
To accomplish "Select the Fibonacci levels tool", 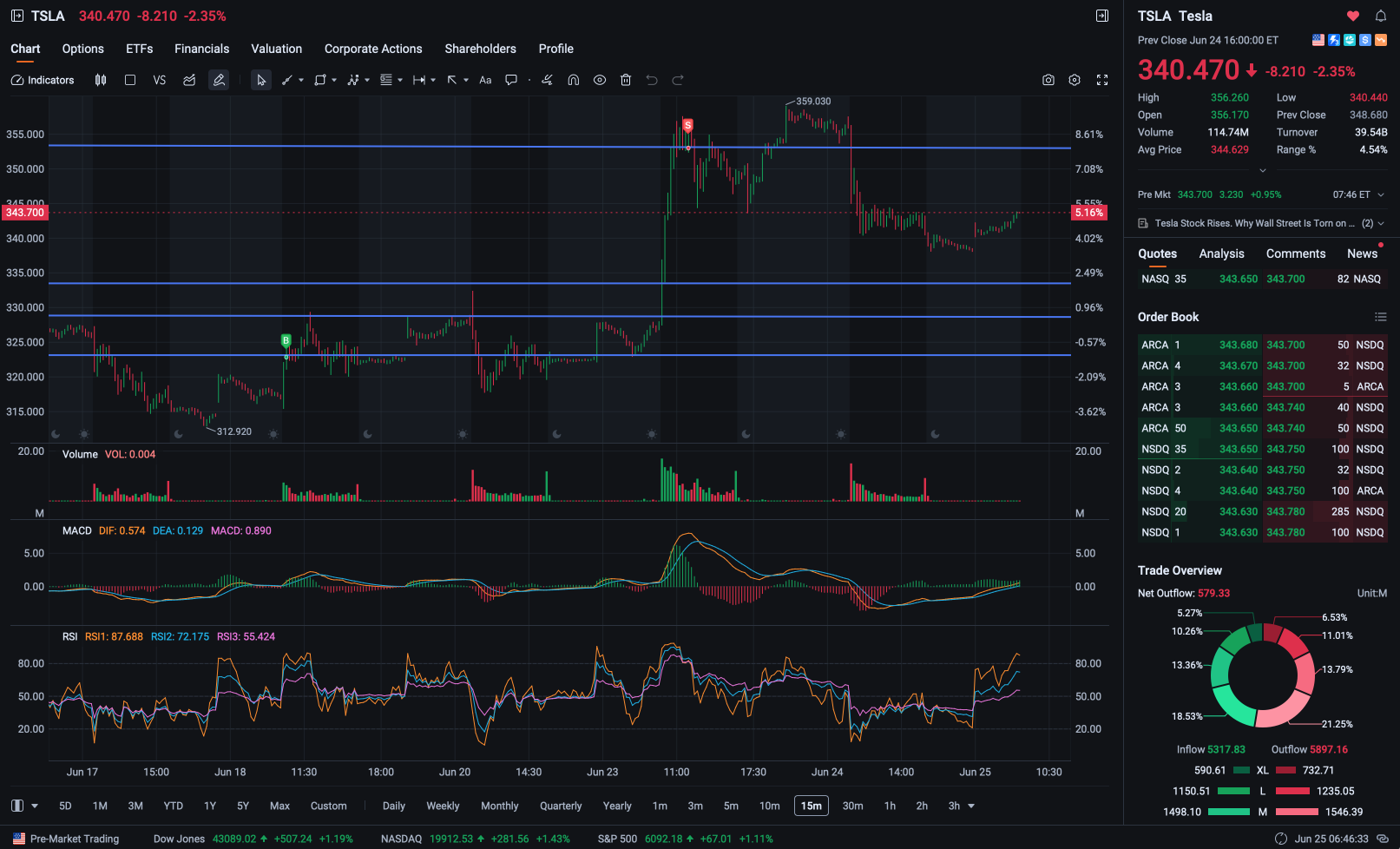I will [385, 80].
